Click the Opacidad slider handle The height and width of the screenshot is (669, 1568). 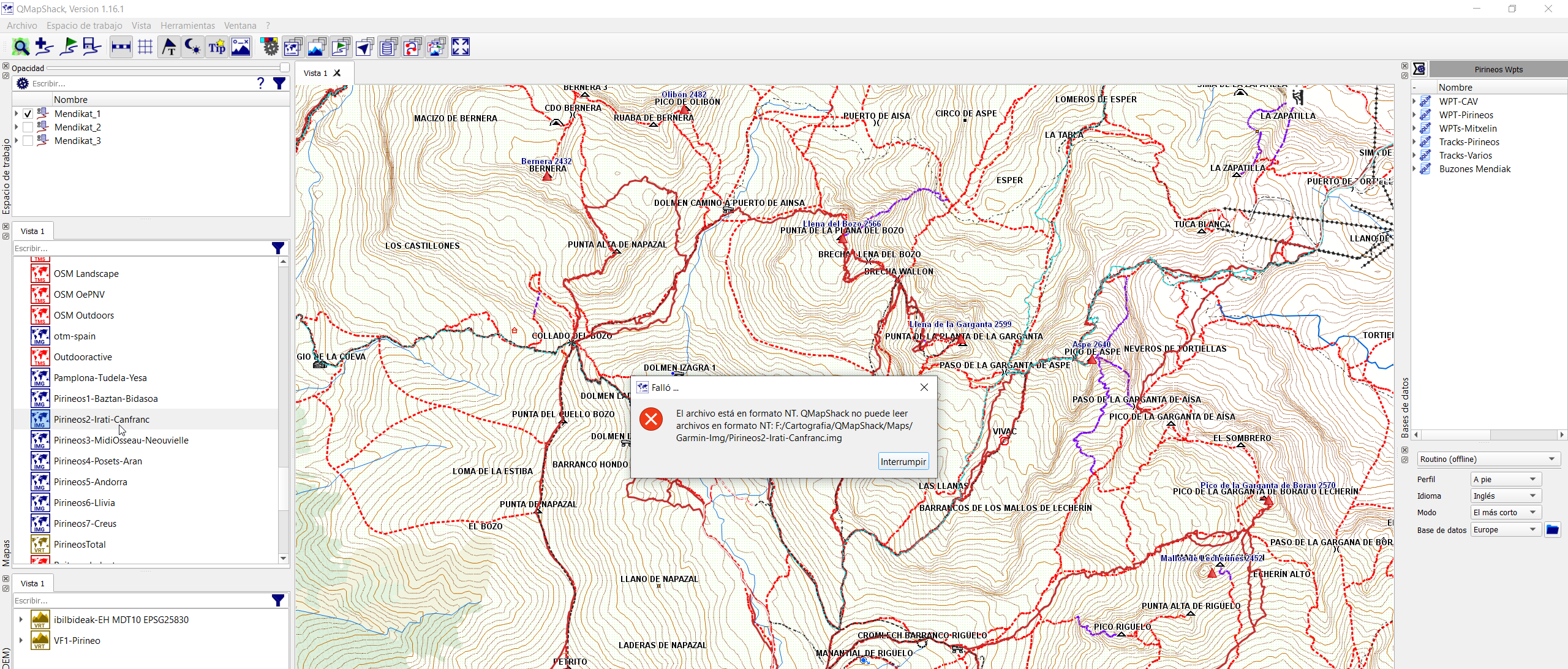[284, 67]
